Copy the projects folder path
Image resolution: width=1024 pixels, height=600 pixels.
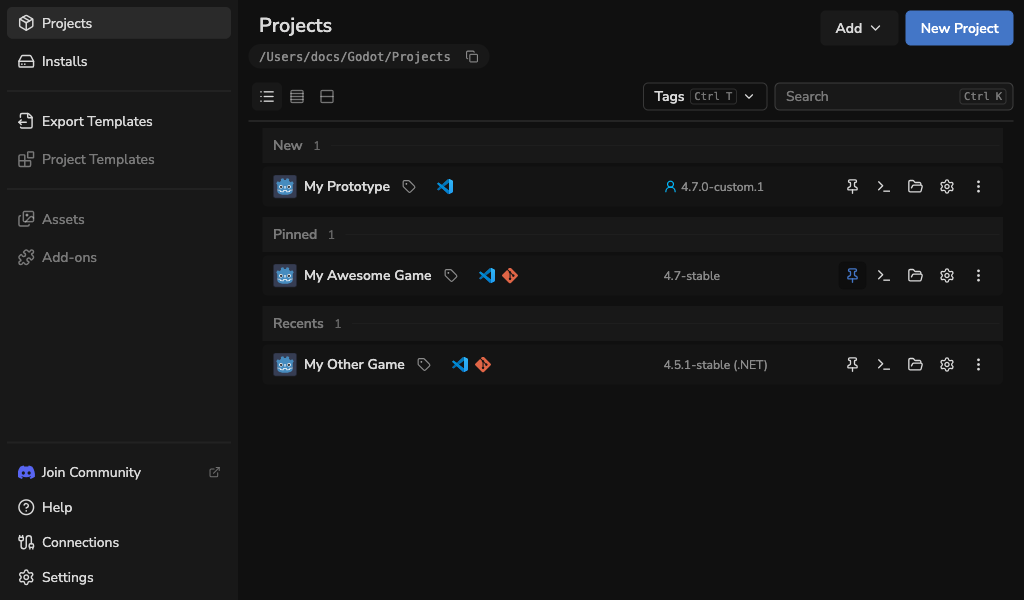point(472,57)
